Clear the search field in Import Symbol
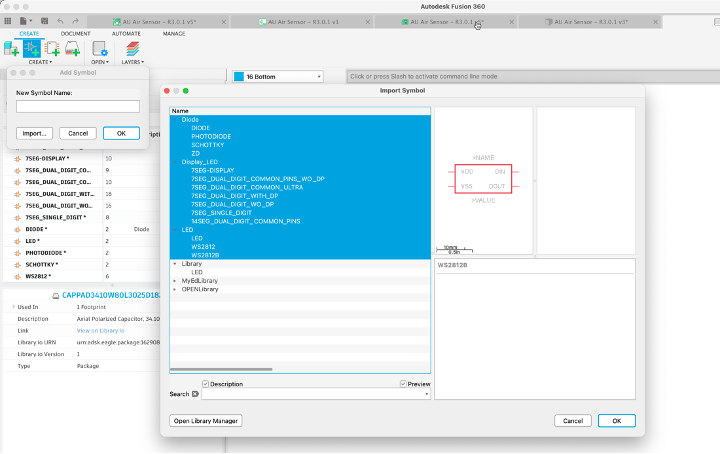This screenshot has height=454, width=720. [195, 394]
